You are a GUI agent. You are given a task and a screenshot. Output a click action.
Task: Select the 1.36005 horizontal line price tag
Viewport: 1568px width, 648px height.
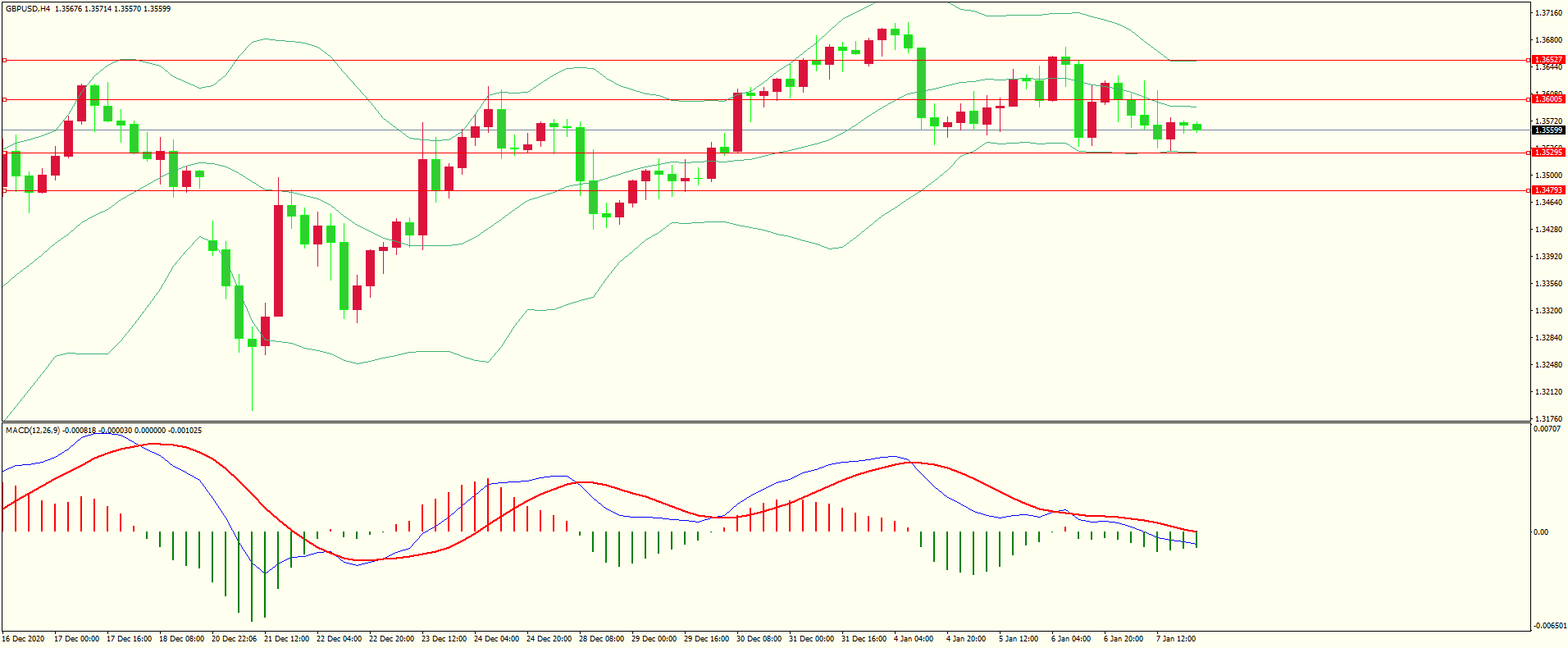pyautogui.click(x=1548, y=99)
